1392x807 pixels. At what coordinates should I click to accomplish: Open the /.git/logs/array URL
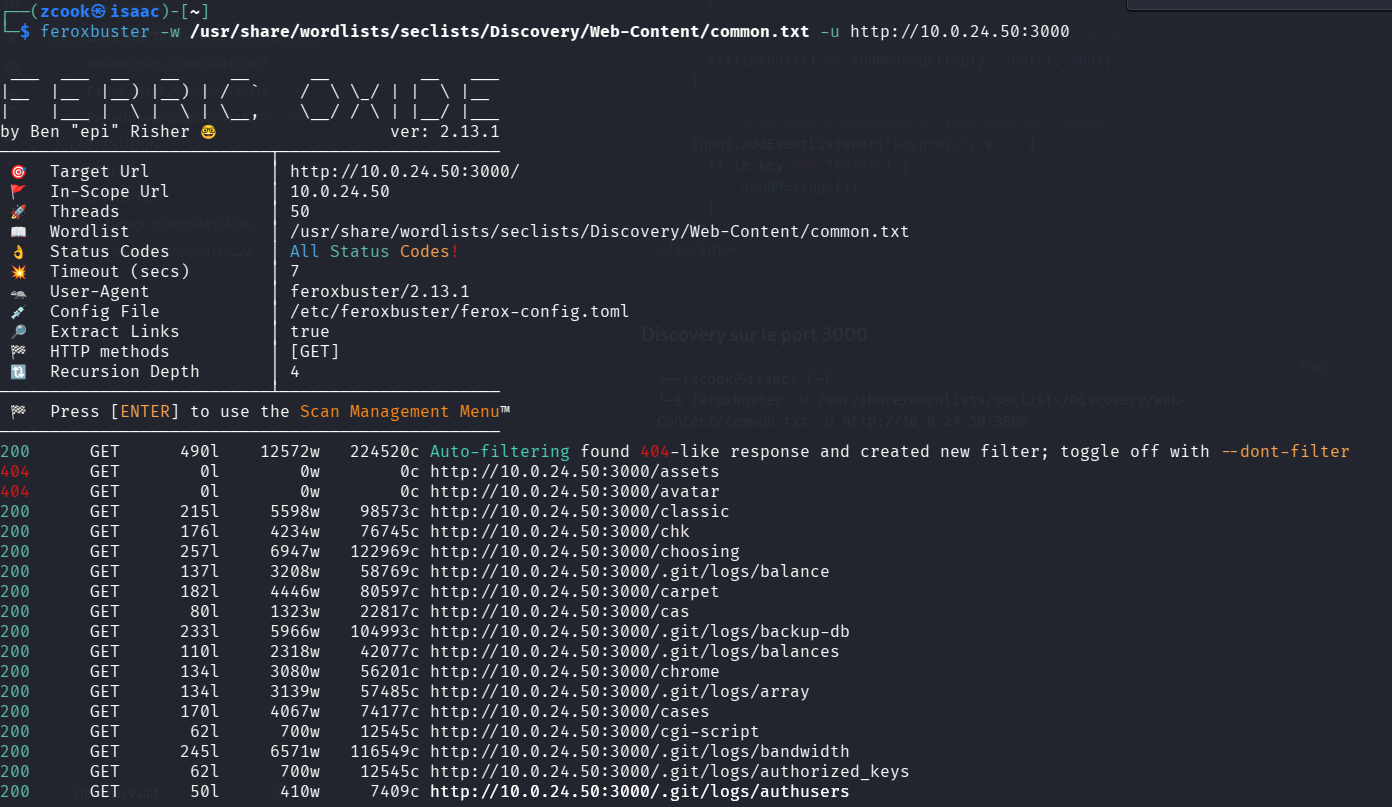[x=620, y=692]
